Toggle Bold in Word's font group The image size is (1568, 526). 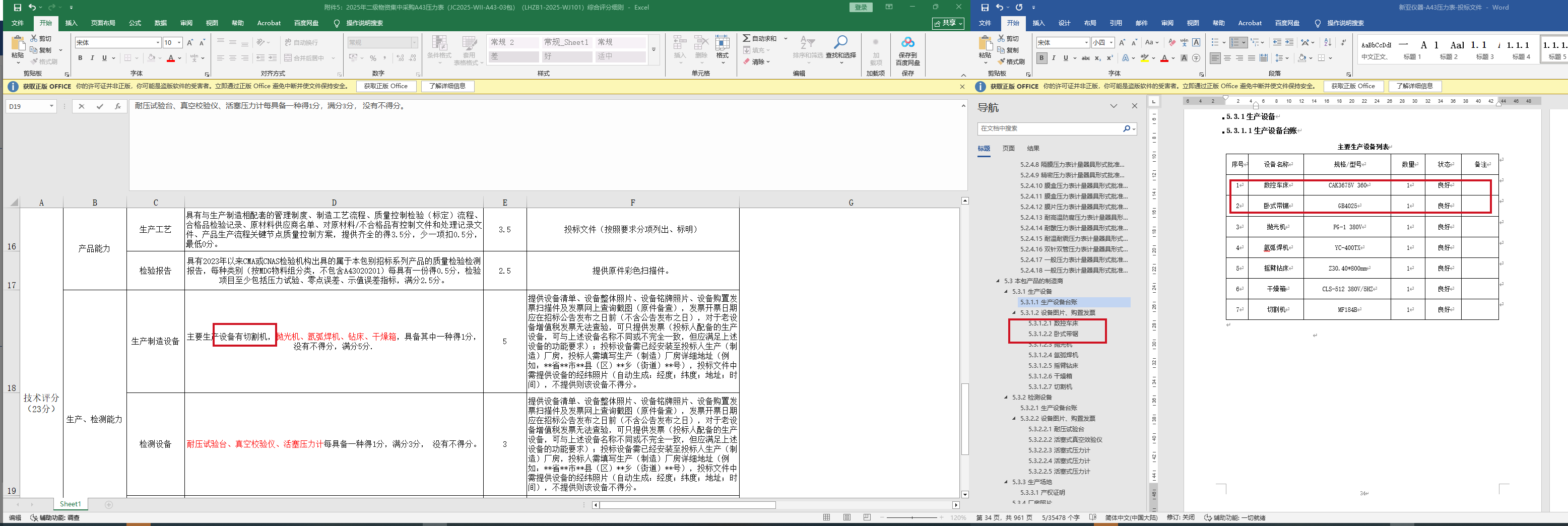[x=1041, y=58]
